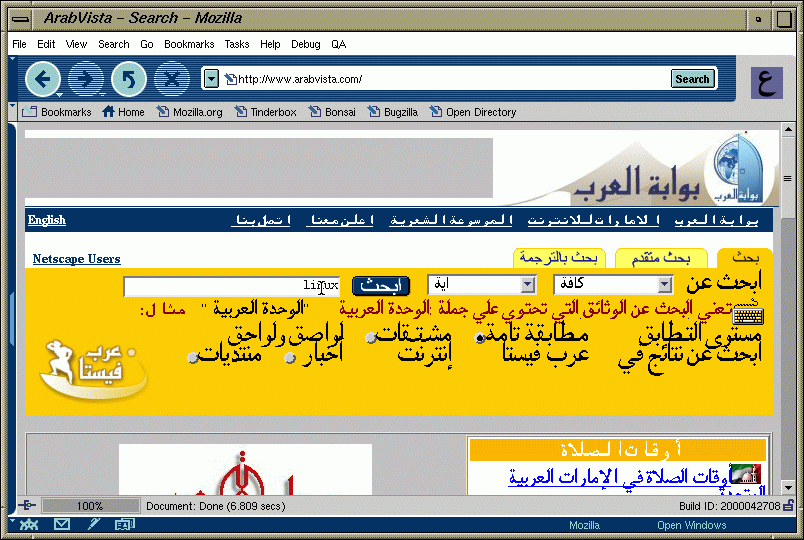Open the View menu
The height and width of the screenshot is (540, 804).
point(76,44)
